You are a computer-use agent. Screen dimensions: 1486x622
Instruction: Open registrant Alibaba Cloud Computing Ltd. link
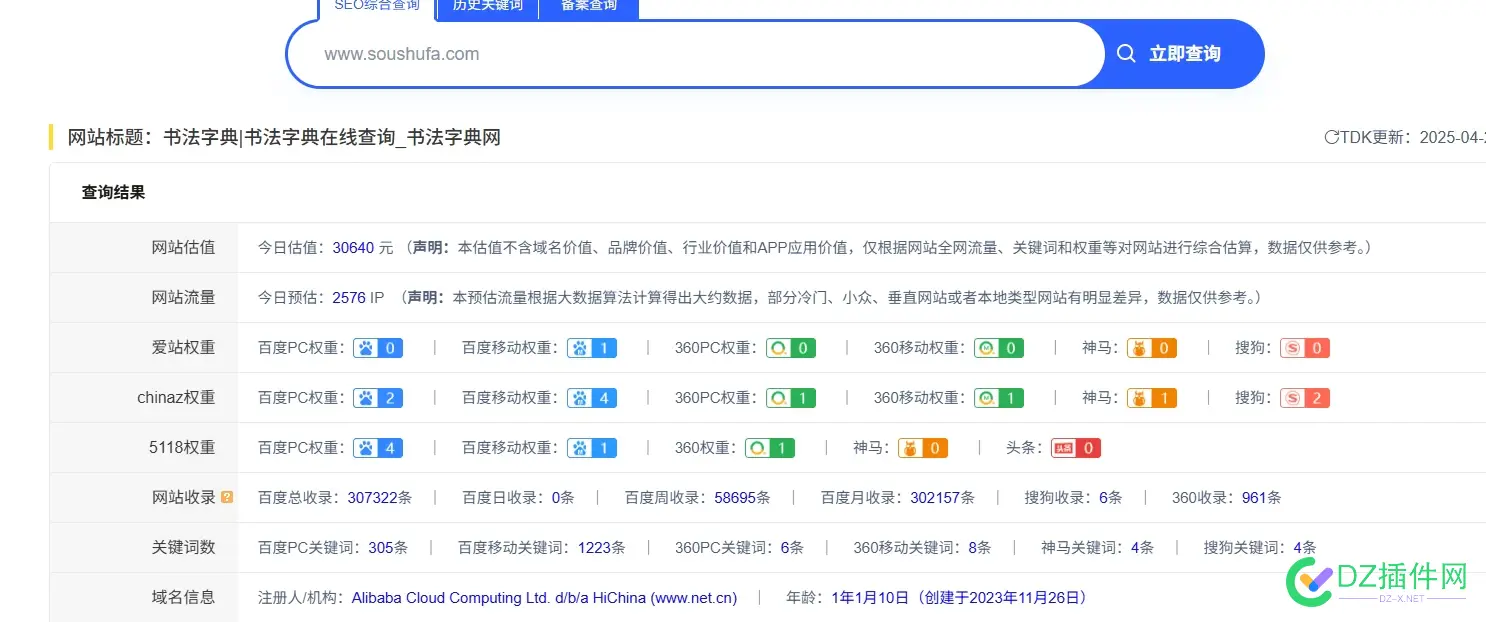point(544,598)
